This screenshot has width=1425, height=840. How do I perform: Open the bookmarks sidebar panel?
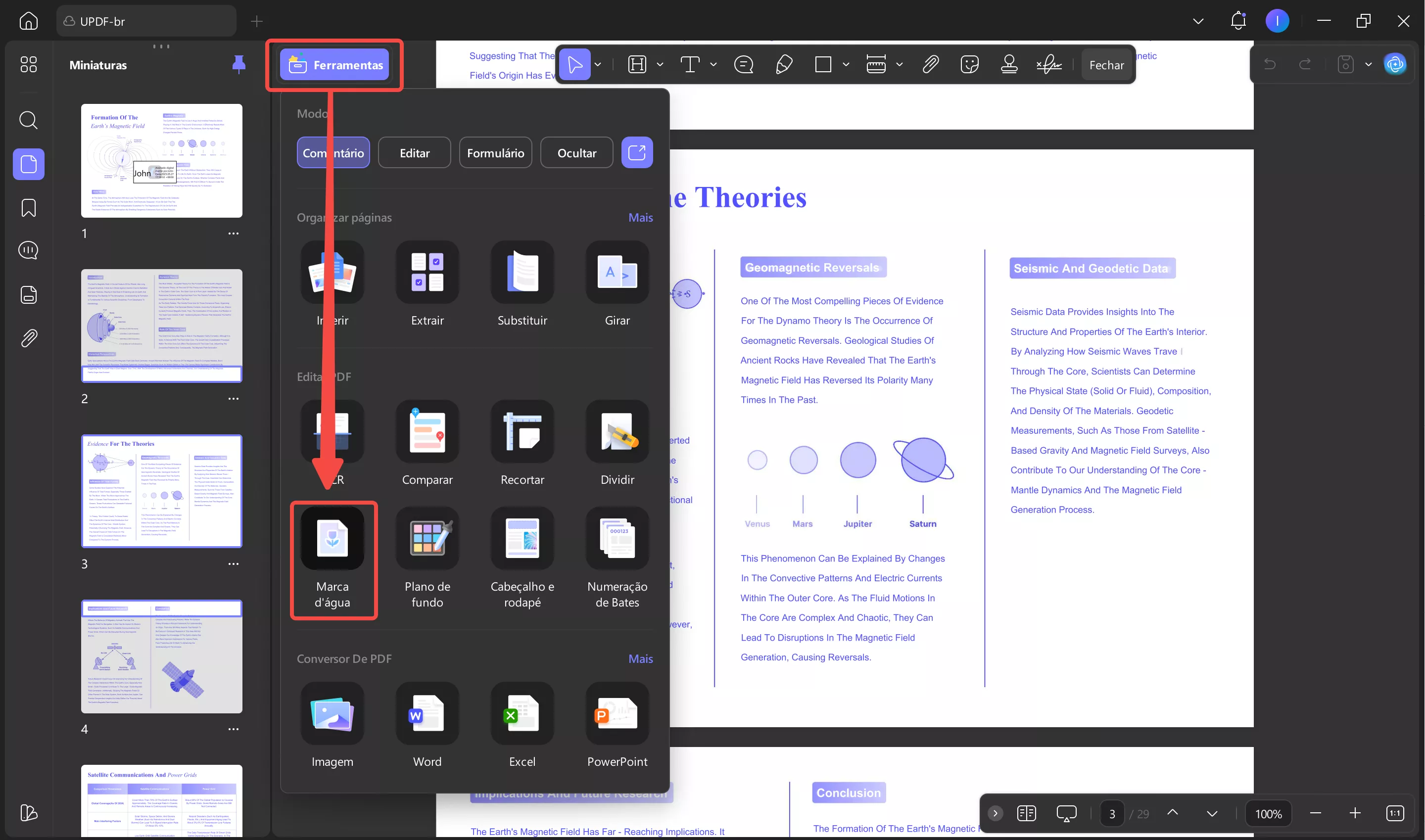tap(28, 208)
